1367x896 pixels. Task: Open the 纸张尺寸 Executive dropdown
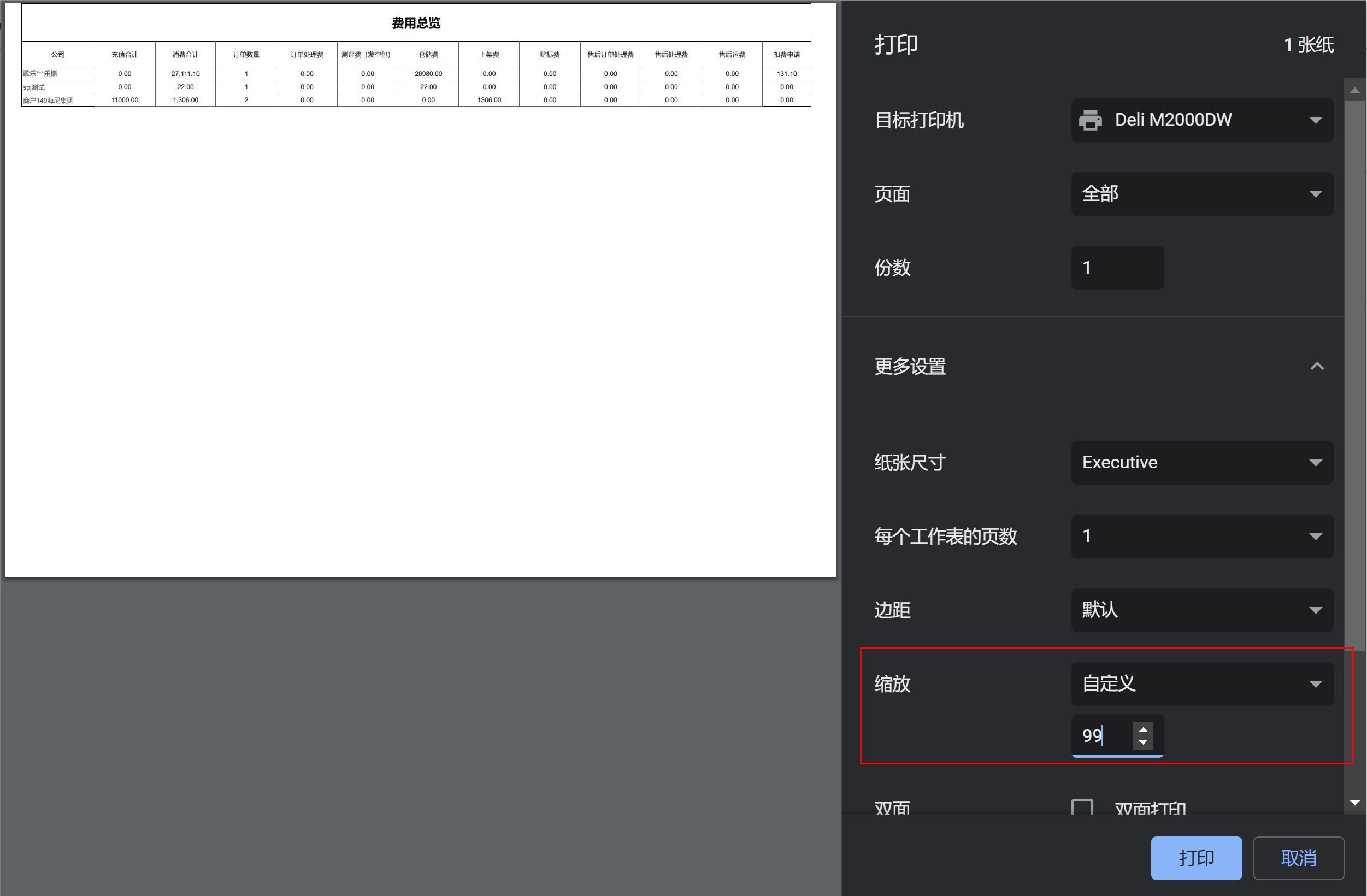coord(1201,462)
